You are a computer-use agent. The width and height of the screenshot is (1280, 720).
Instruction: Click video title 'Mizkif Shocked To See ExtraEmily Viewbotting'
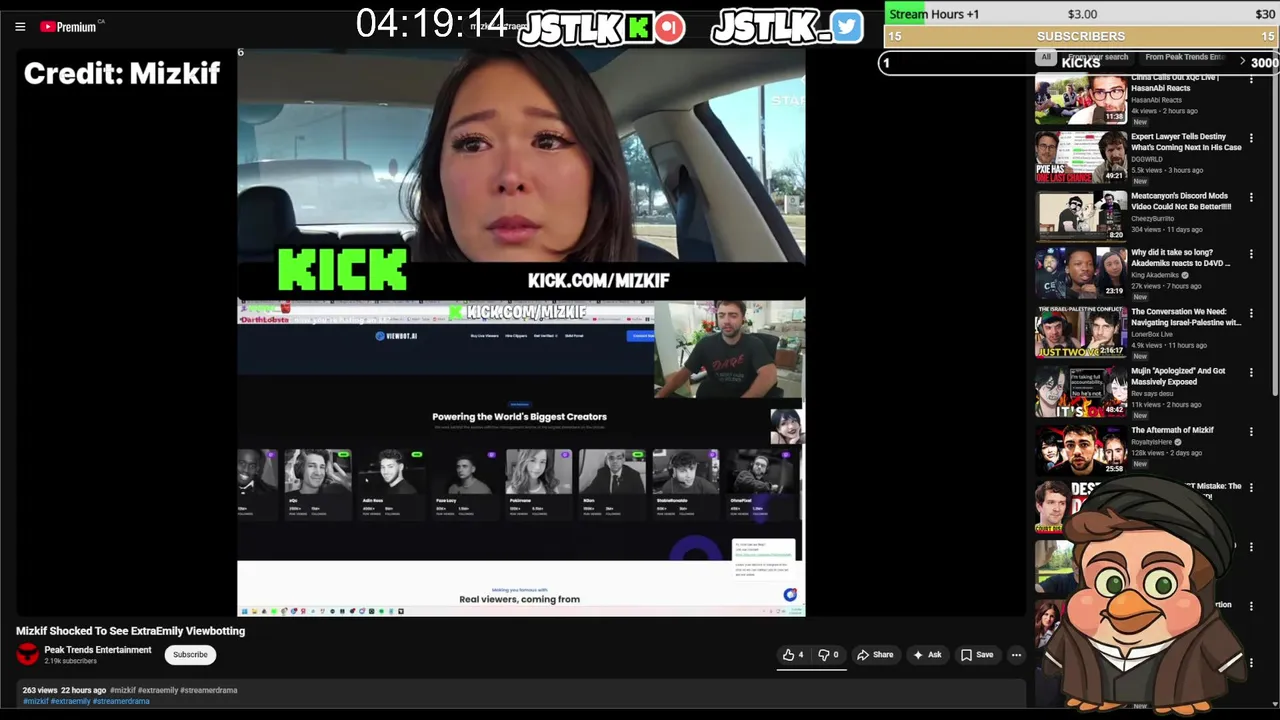130,631
